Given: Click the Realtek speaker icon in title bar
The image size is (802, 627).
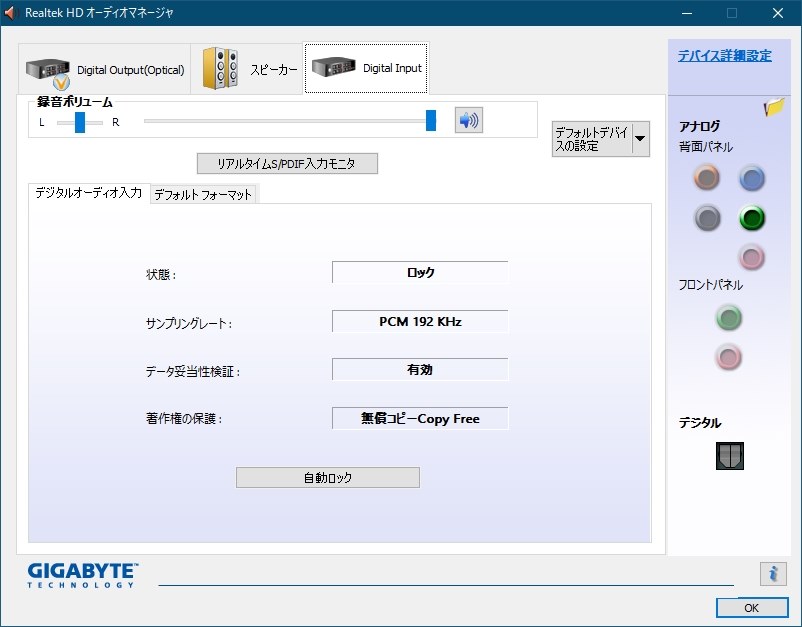Looking at the screenshot, I should [10, 12].
